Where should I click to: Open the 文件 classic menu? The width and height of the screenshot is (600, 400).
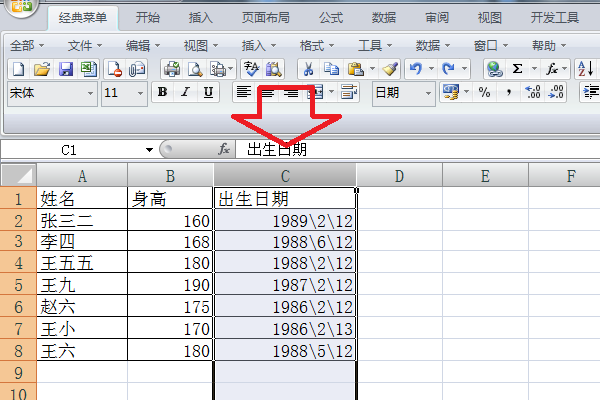click(x=85, y=46)
